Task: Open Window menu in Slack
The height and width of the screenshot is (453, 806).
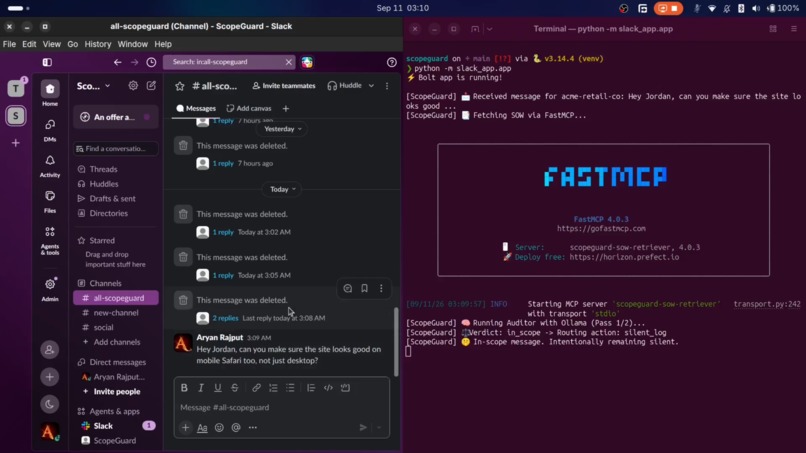Action: coord(133,44)
